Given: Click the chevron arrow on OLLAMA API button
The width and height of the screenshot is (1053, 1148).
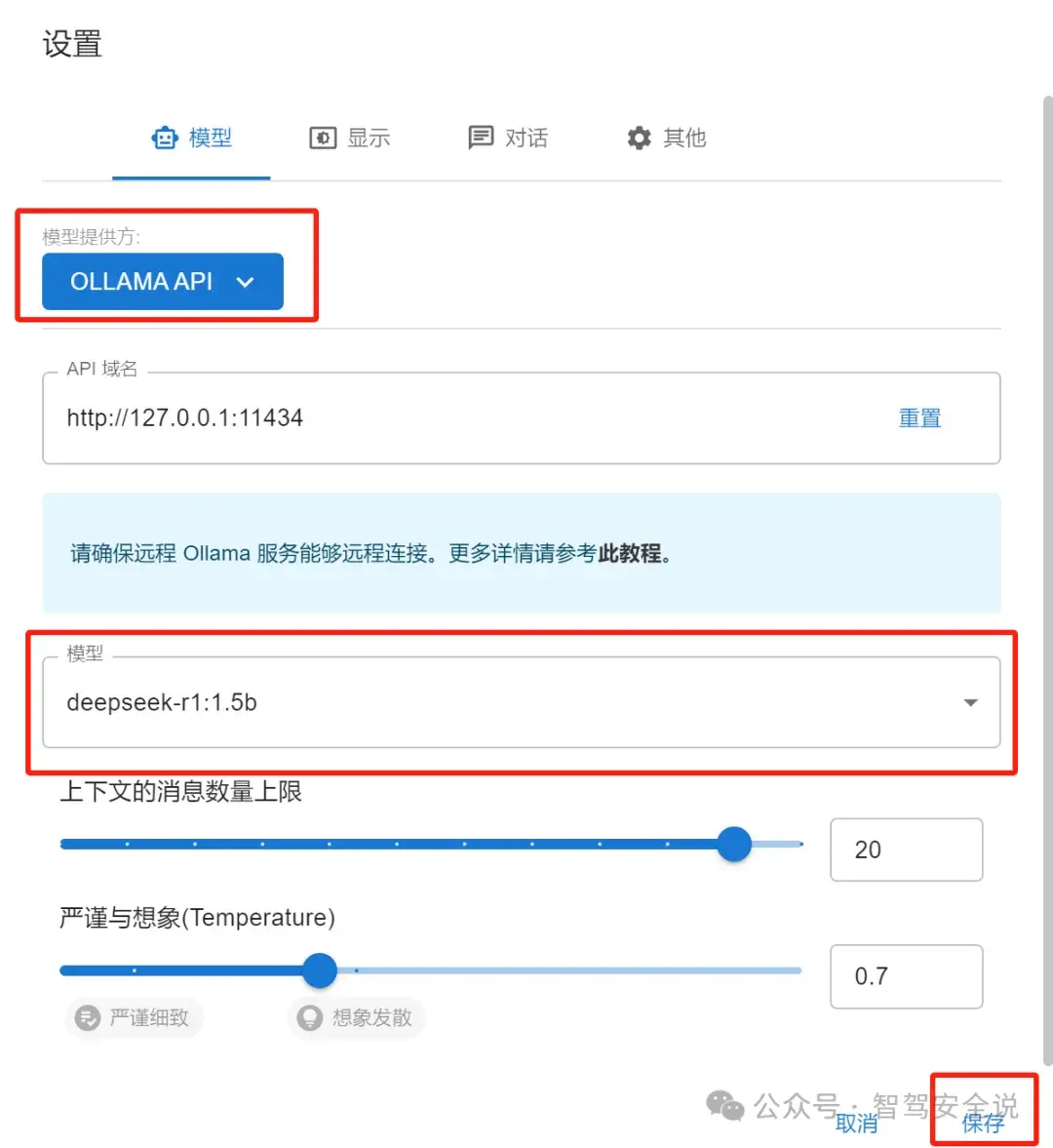Looking at the screenshot, I should pyautogui.click(x=245, y=282).
